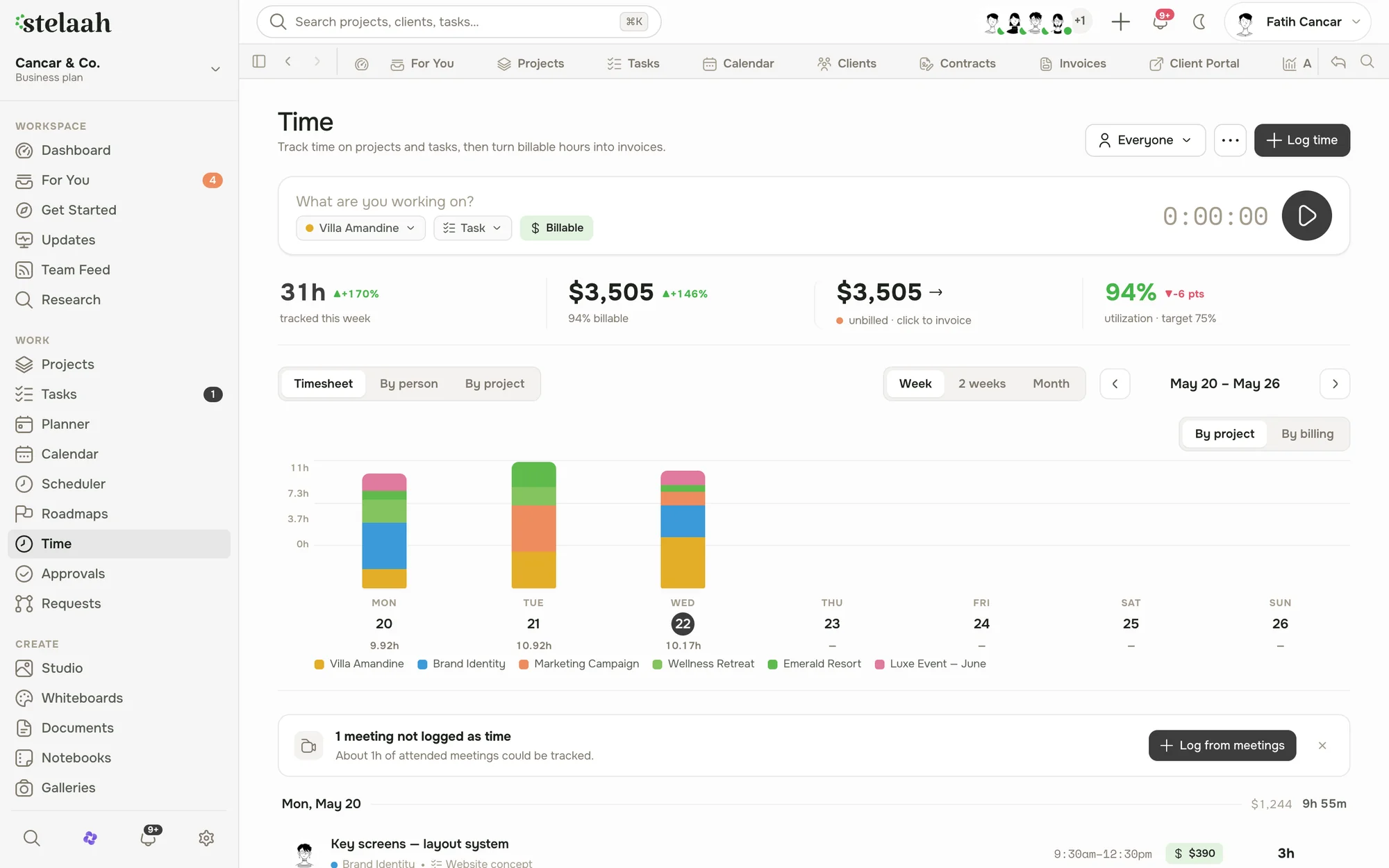Select the 2 weeks range
This screenshot has height=868, width=1389.
(981, 383)
